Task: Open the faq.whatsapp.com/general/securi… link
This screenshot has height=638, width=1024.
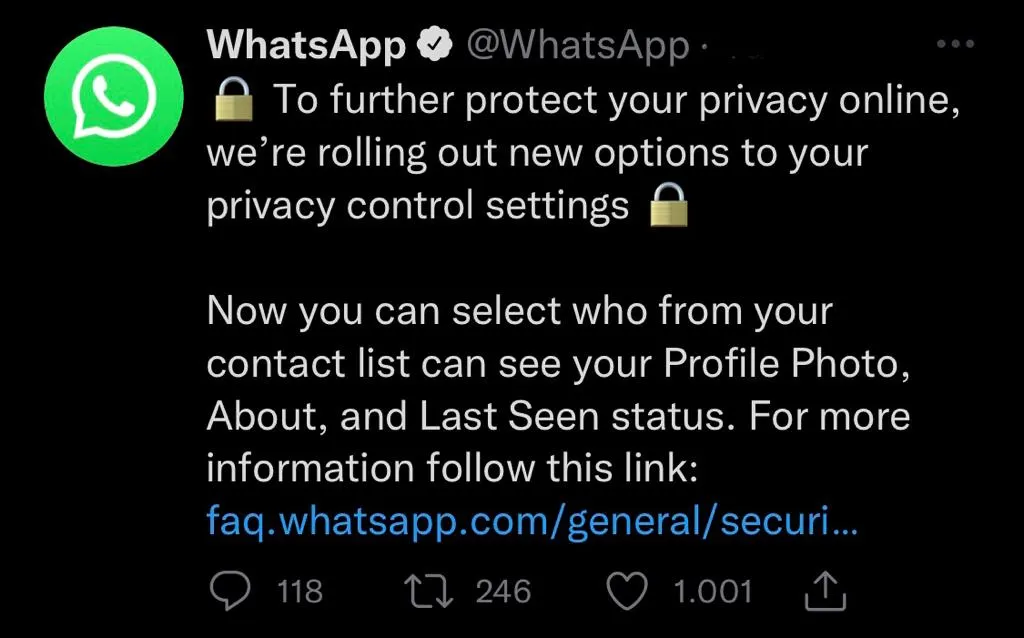Action: [531, 521]
